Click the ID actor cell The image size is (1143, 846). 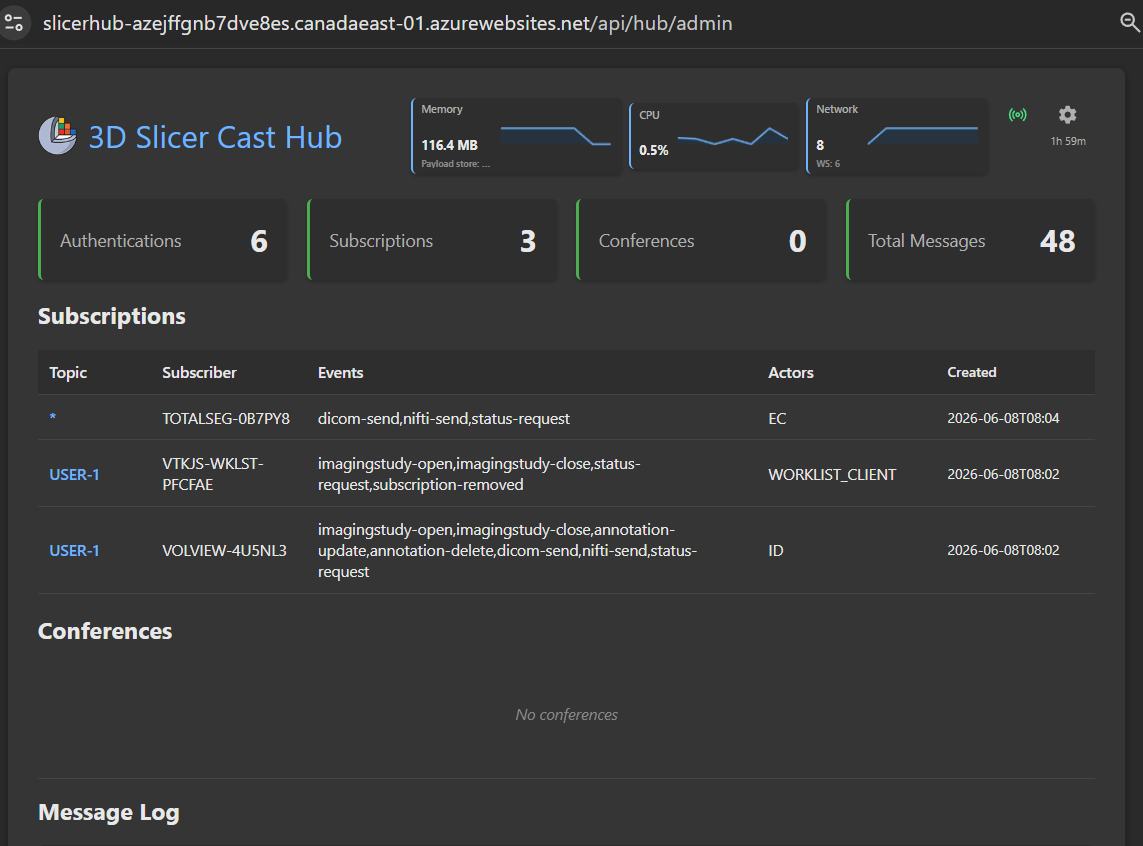776,551
